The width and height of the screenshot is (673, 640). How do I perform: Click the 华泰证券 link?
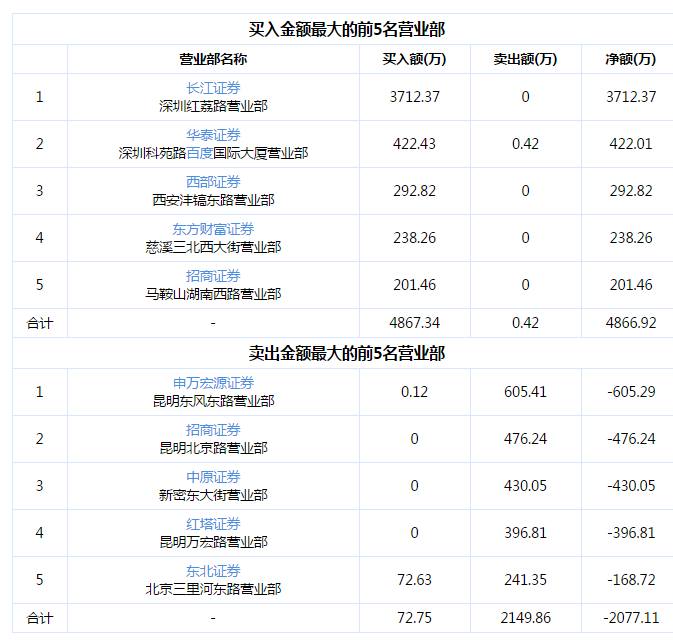pos(213,135)
